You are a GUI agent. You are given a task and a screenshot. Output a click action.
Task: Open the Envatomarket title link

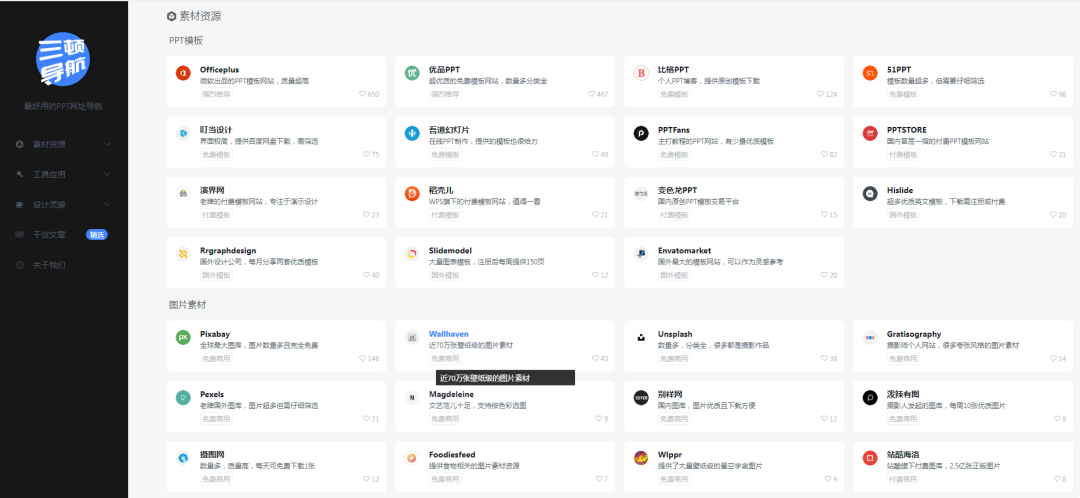pos(684,251)
